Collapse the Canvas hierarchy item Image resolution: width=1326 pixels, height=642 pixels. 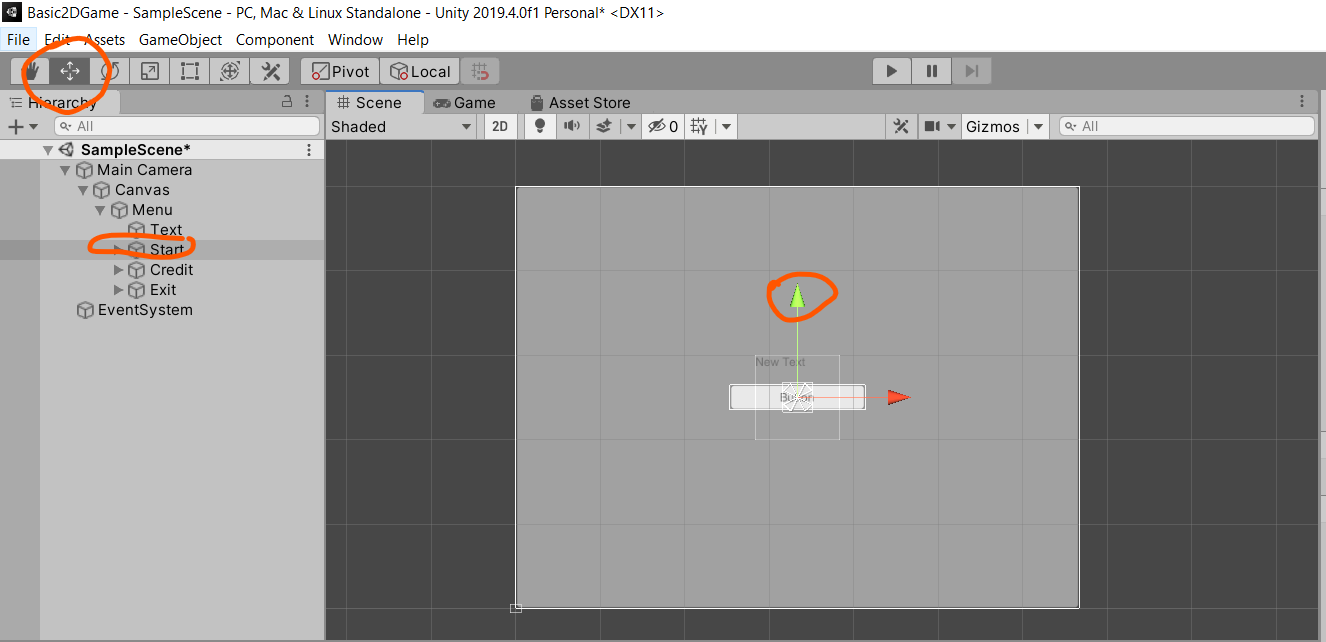83,189
